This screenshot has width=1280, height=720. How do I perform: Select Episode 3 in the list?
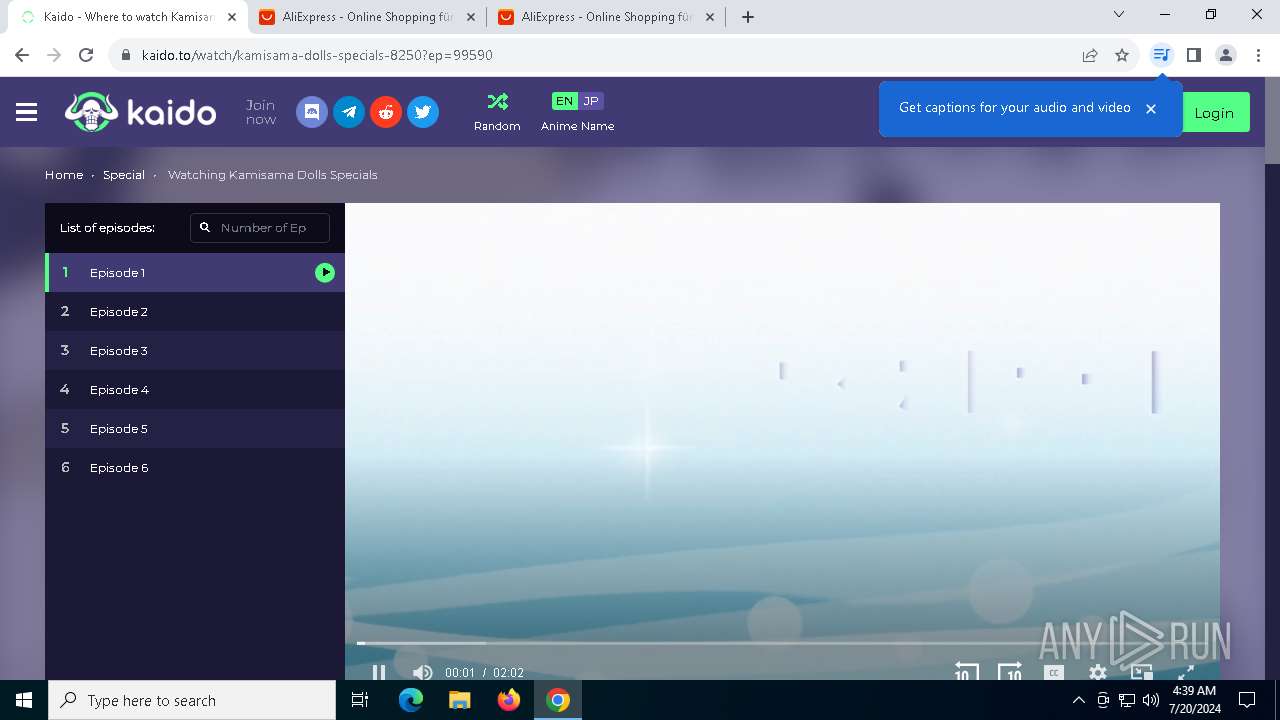(195, 350)
